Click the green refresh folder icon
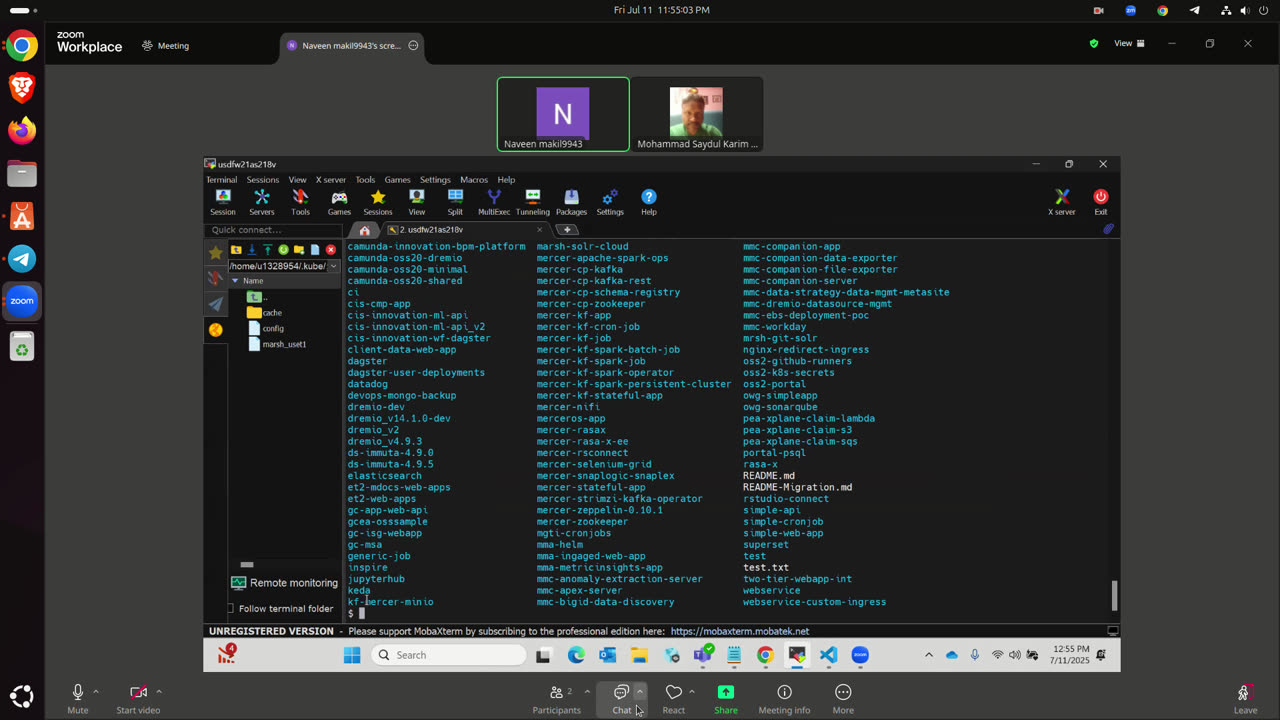The width and height of the screenshot is (1280, 720). click(283, 250)
